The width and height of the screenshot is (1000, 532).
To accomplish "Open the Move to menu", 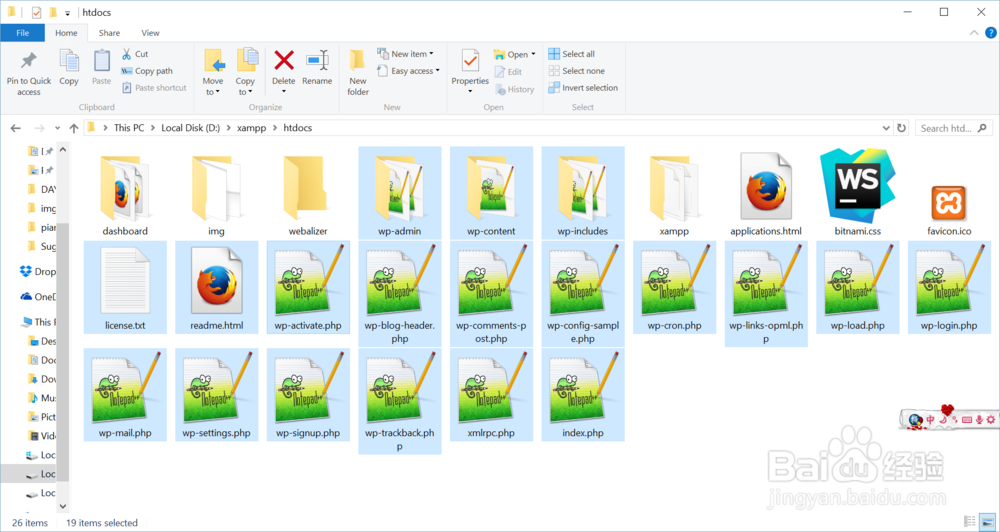I will [x=213, y=73].
